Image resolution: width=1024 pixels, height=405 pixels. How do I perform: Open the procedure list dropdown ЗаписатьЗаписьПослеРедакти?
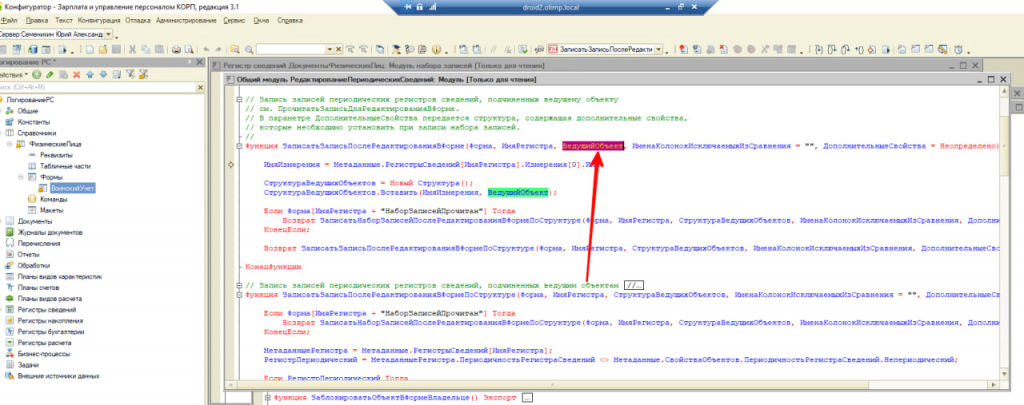pos(661,48)
